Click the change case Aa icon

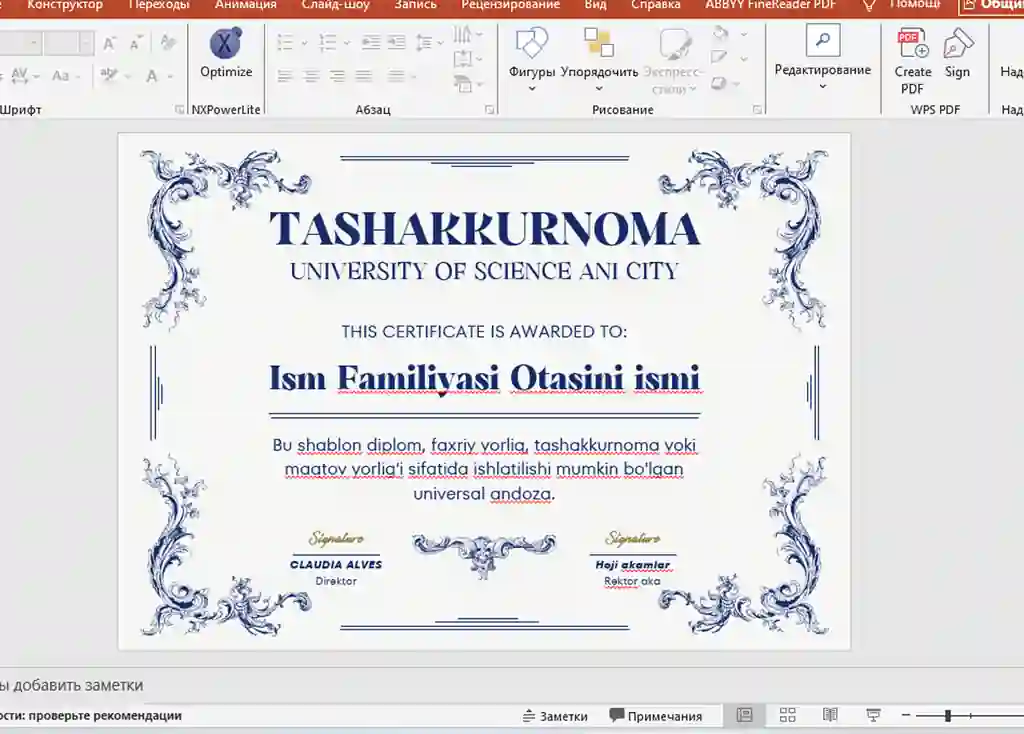61,76
